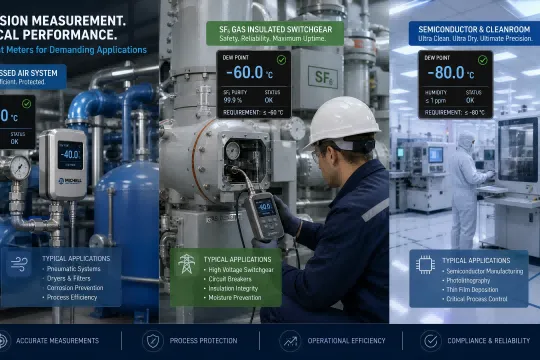Click the chart icon next to Operational Efficiency
540x360 pixels.
(x=290, y=341)
